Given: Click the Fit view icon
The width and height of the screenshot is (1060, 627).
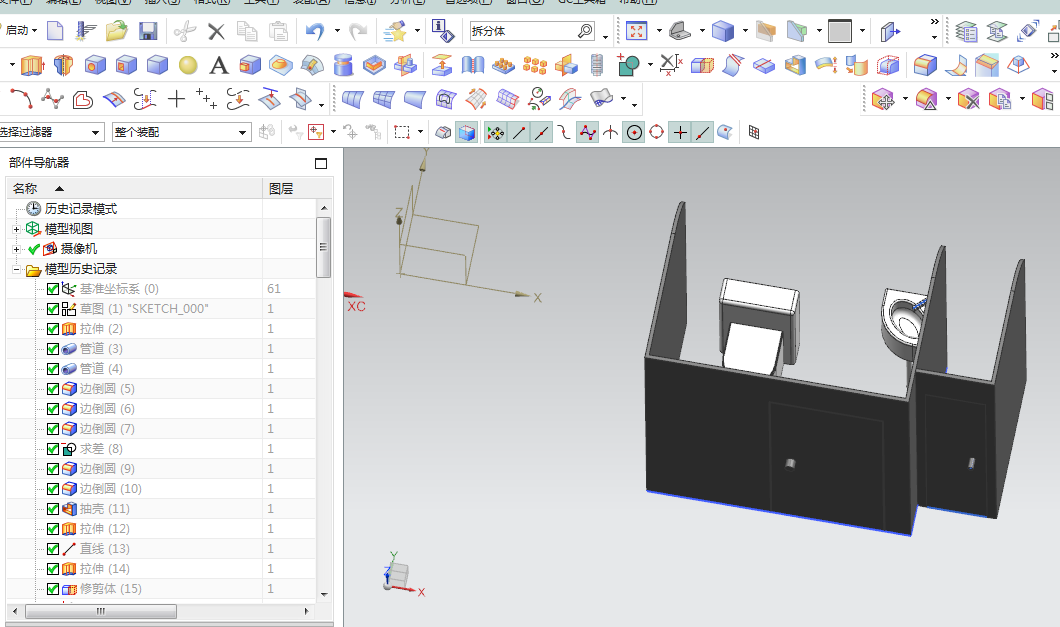Looking at the screenshot, I should point(637,31).
